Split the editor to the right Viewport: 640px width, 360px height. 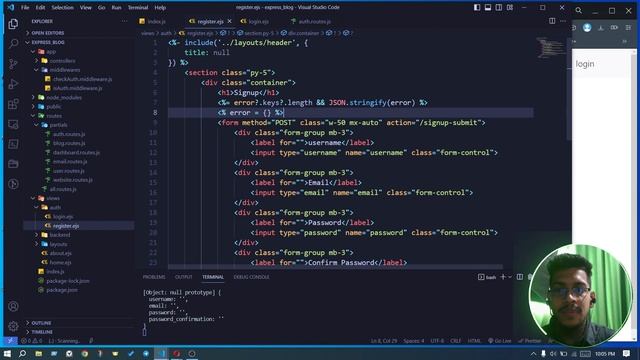[x=552, y=21]
